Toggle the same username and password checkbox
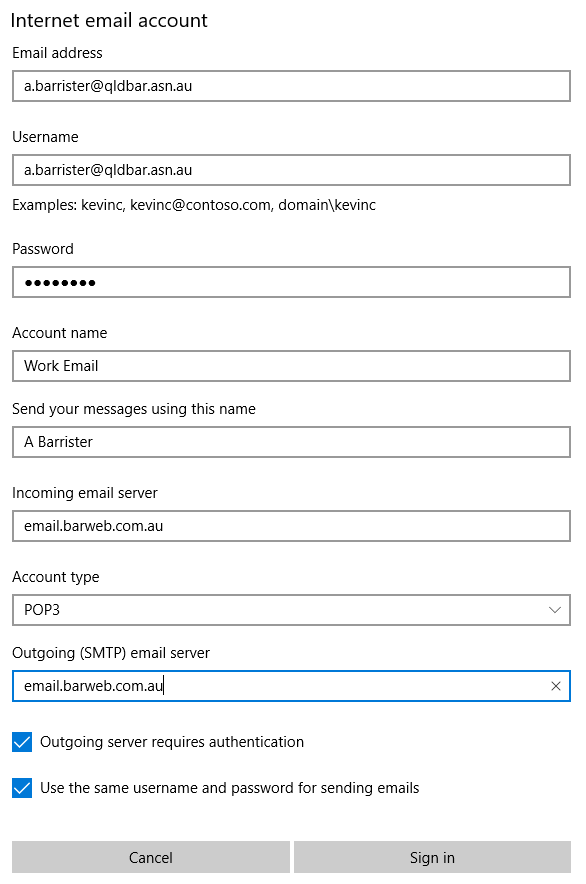 point(22,788)
